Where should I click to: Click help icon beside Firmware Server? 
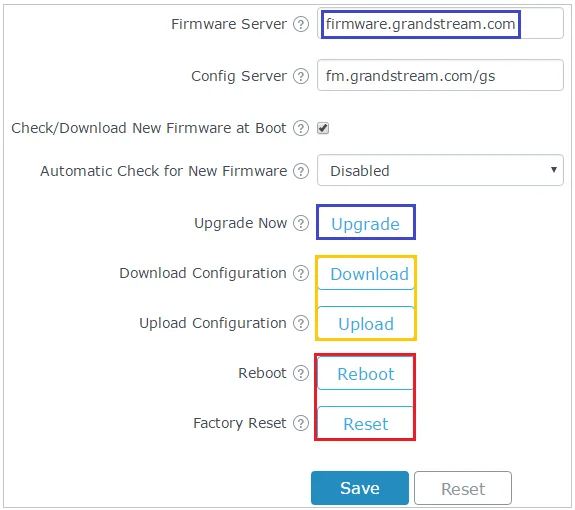[301, 24]
